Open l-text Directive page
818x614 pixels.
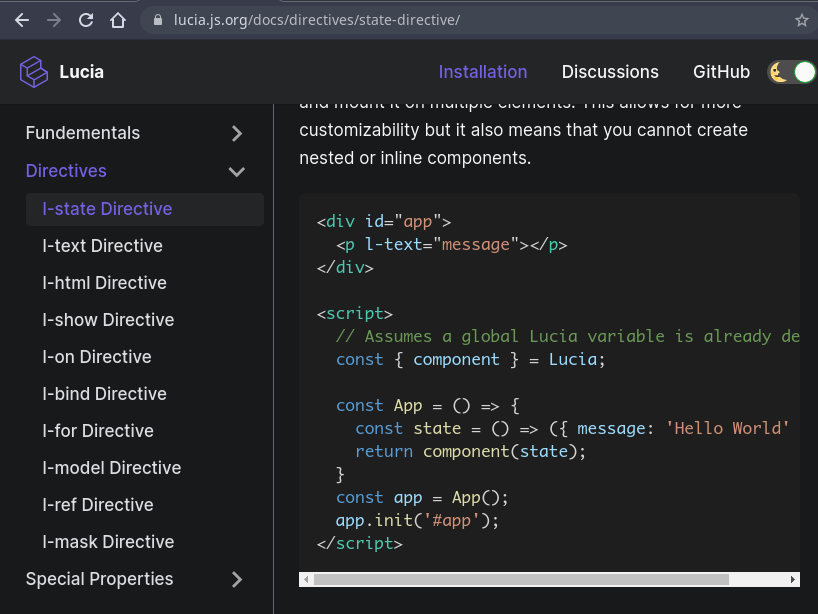pos(102,246)
